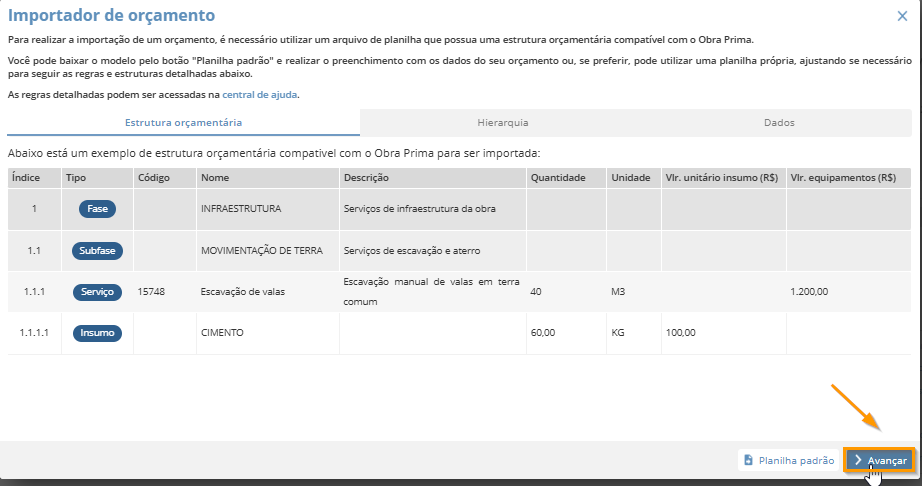This screenshot has height=486, width=922.
Task: Close the Importador de orçamento dialog
Action: [x=902, y=16]
